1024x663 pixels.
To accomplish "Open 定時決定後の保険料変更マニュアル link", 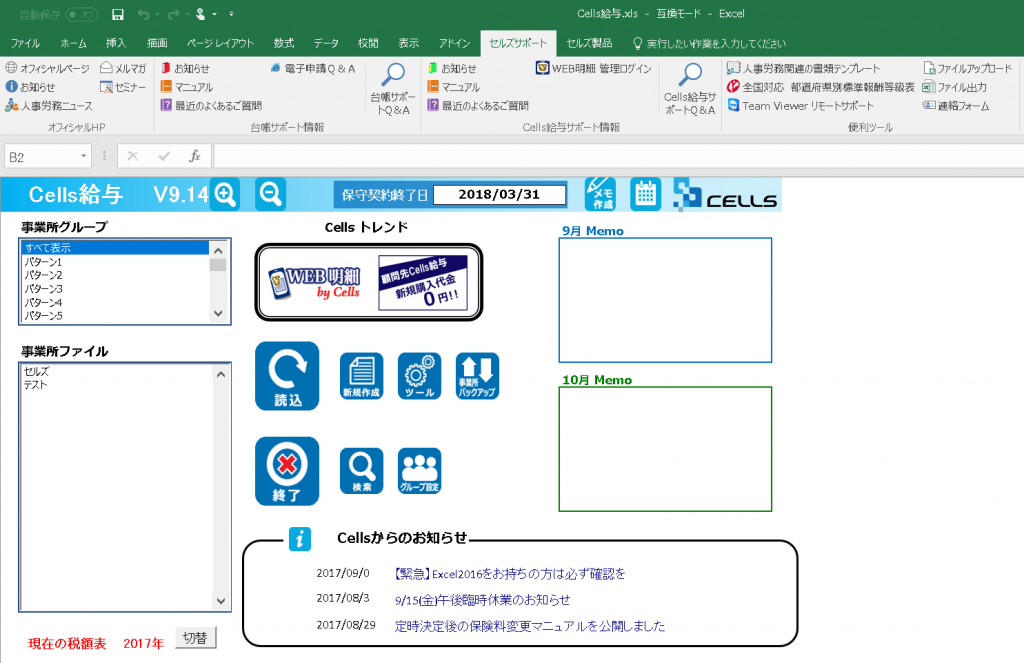I will (530, 626).
